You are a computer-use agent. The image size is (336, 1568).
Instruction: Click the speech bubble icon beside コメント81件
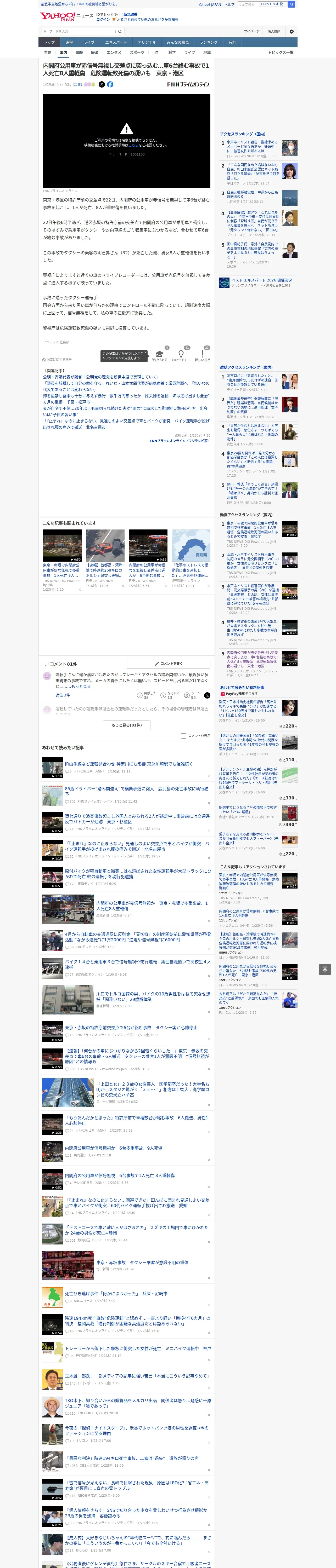pyautogui.click(x=46, y=664)
